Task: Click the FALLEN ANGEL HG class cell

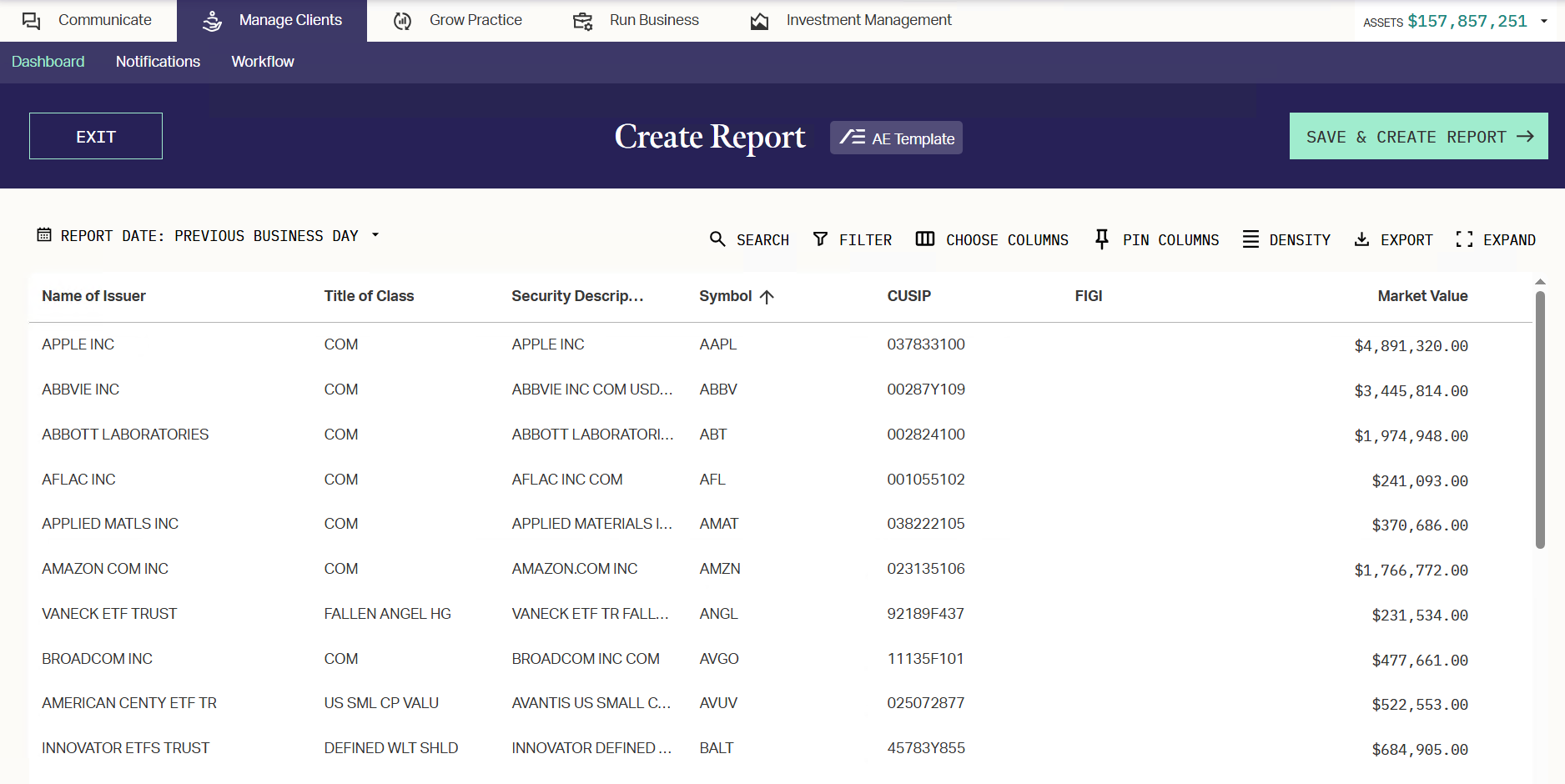Action: [x=387, y=614]
